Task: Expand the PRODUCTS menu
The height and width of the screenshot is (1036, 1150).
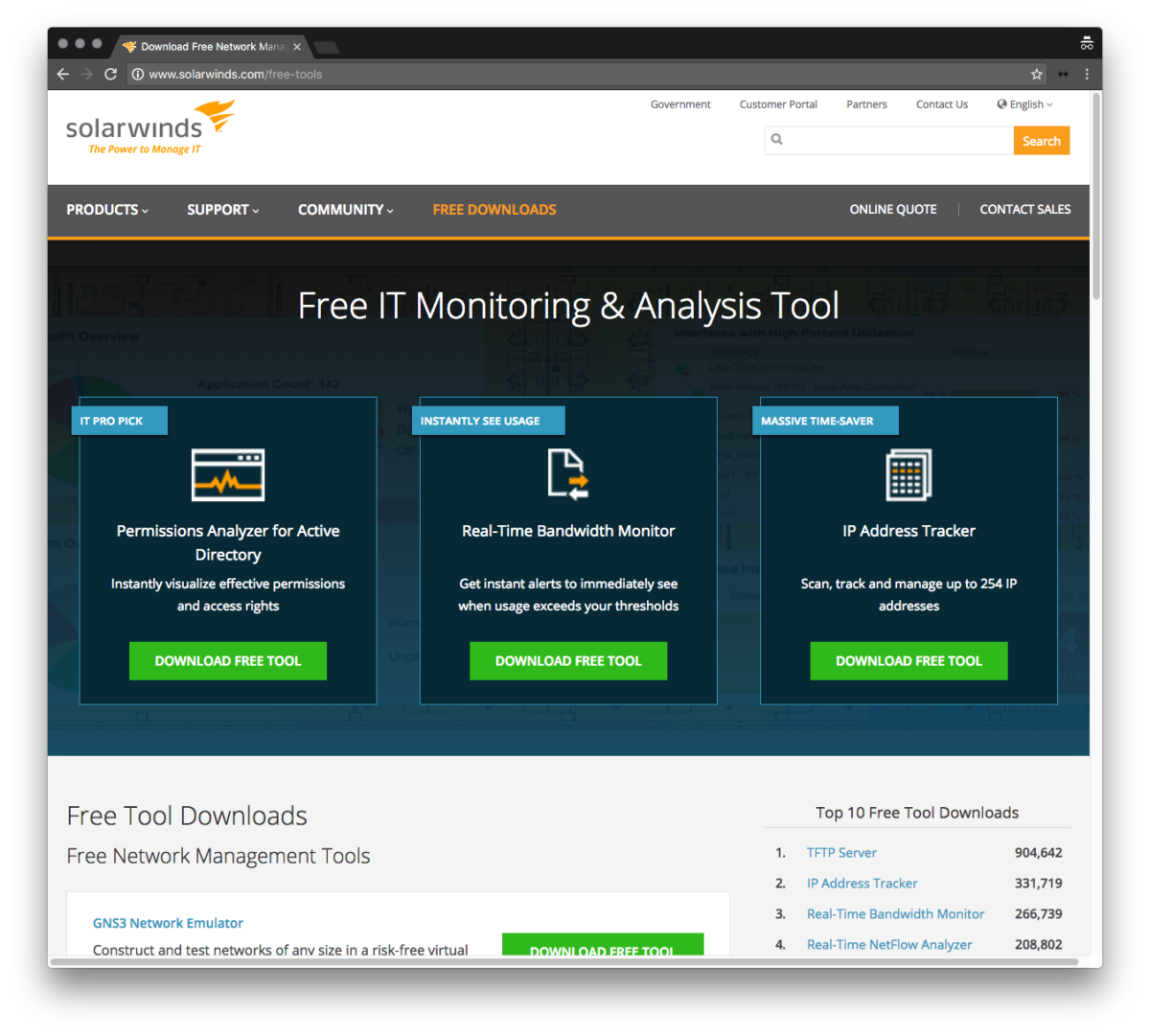Action: (107, 210)
